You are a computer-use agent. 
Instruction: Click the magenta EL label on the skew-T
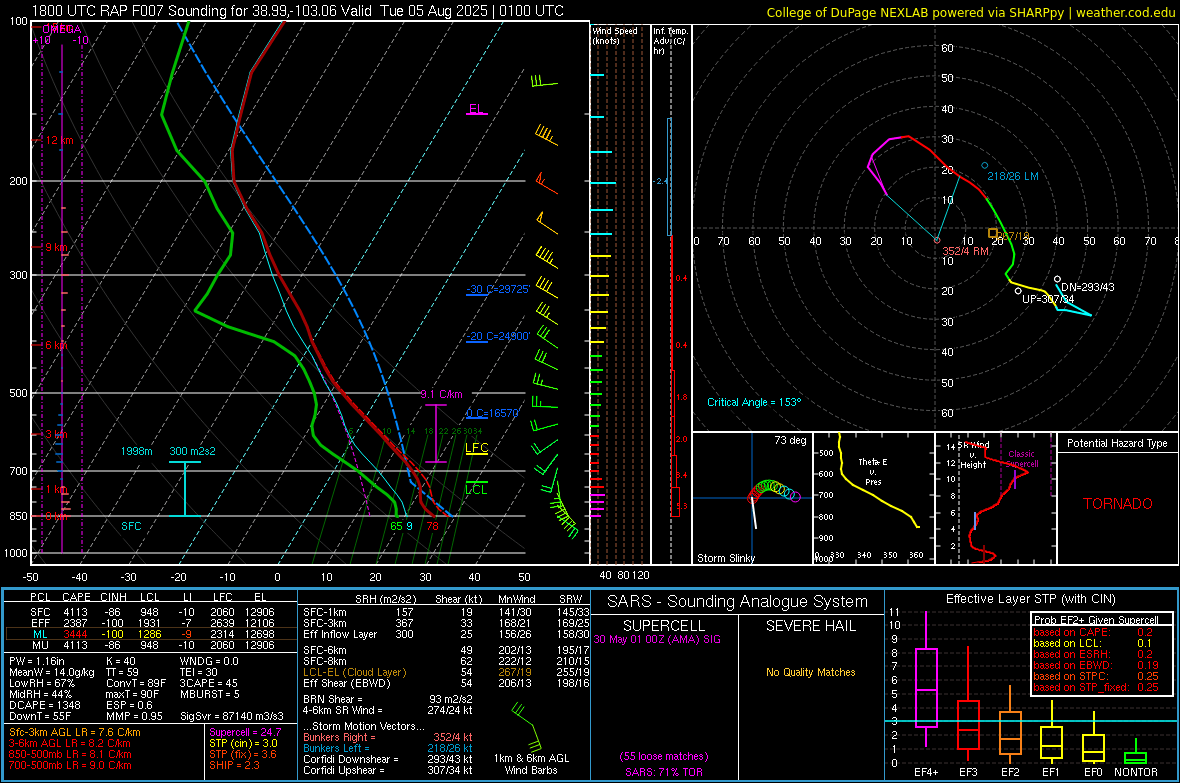pos(476,108)
